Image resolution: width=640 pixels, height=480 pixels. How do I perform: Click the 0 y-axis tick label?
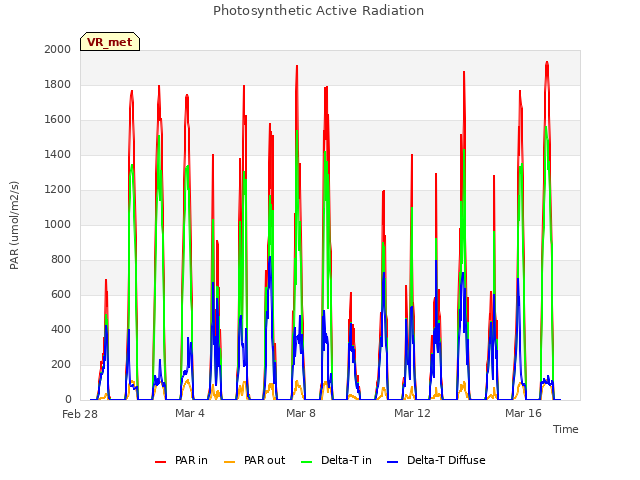pos(68,400)
